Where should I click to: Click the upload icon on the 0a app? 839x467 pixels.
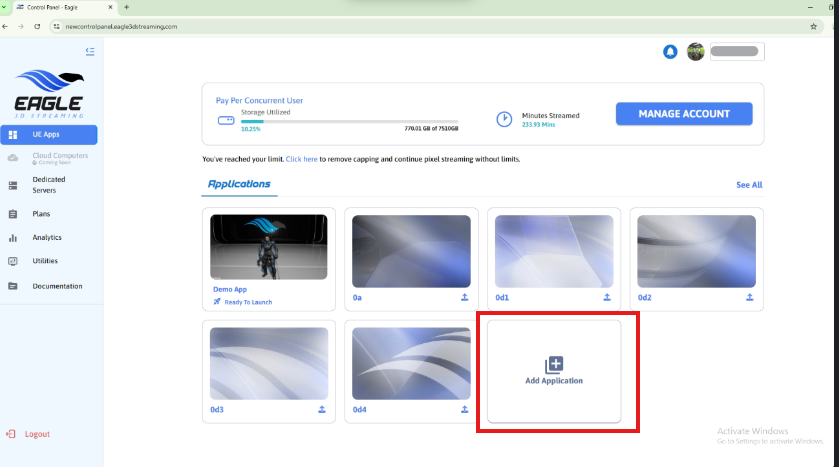(464, 297)
